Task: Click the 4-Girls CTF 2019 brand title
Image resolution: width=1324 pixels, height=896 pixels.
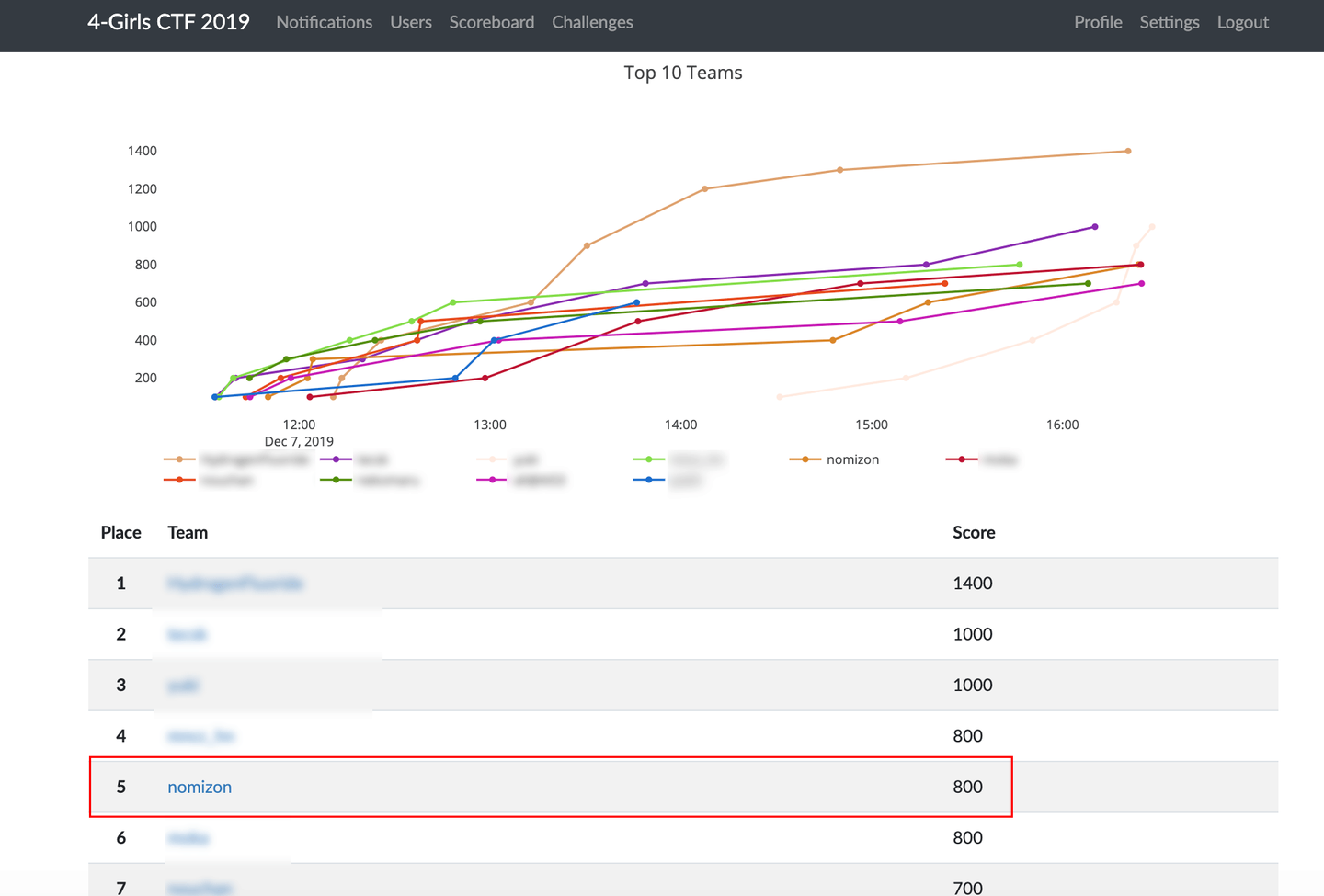Action: click(168, 22)
